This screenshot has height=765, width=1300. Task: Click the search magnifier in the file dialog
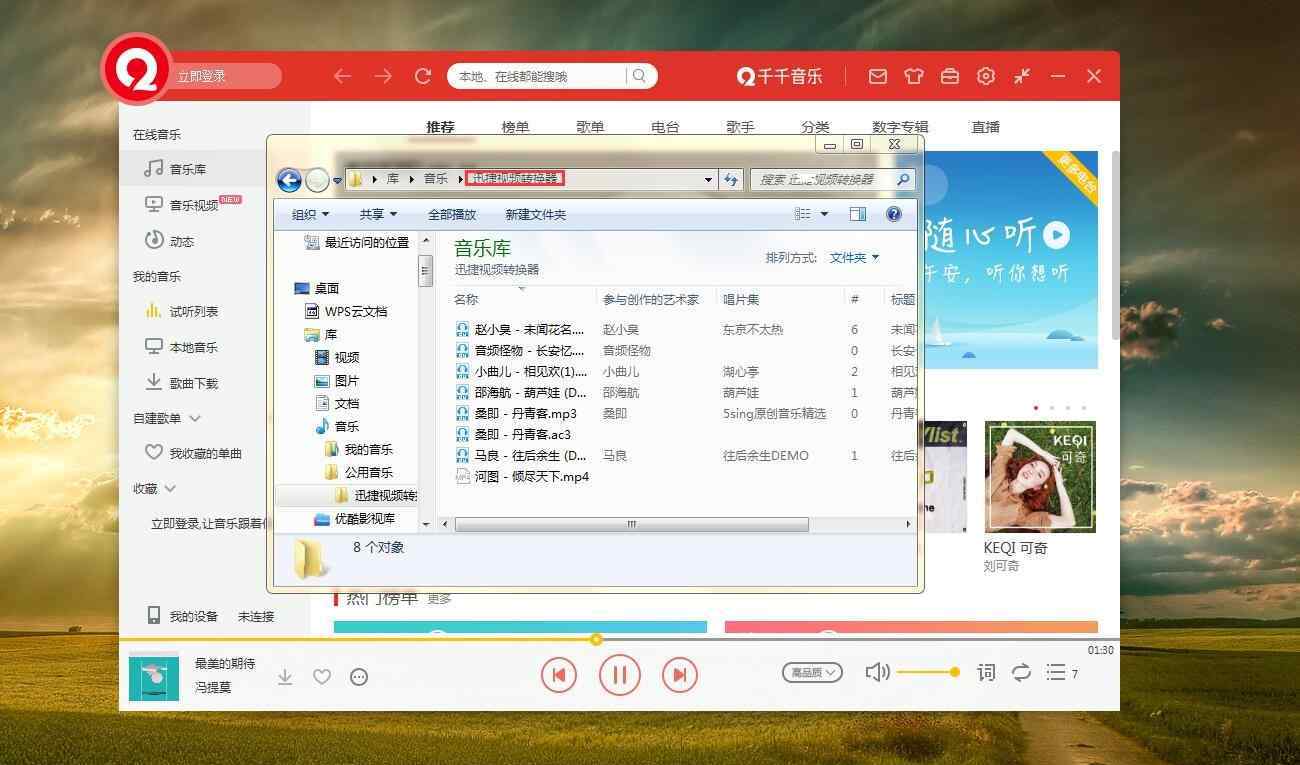[903, 180]
